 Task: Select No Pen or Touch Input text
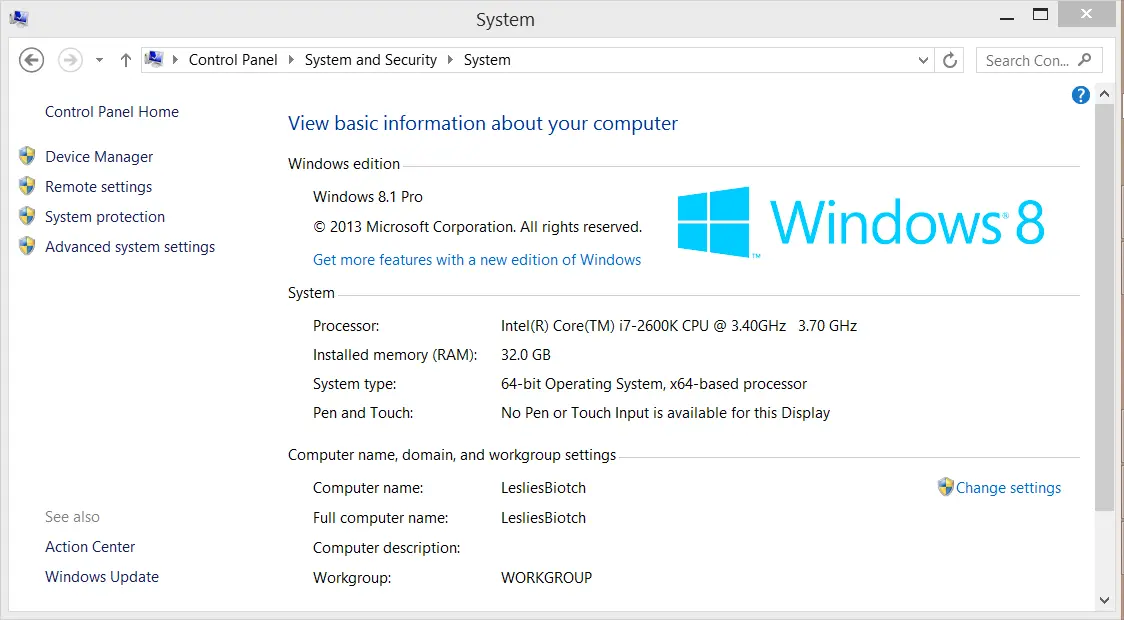pos(665,414)
